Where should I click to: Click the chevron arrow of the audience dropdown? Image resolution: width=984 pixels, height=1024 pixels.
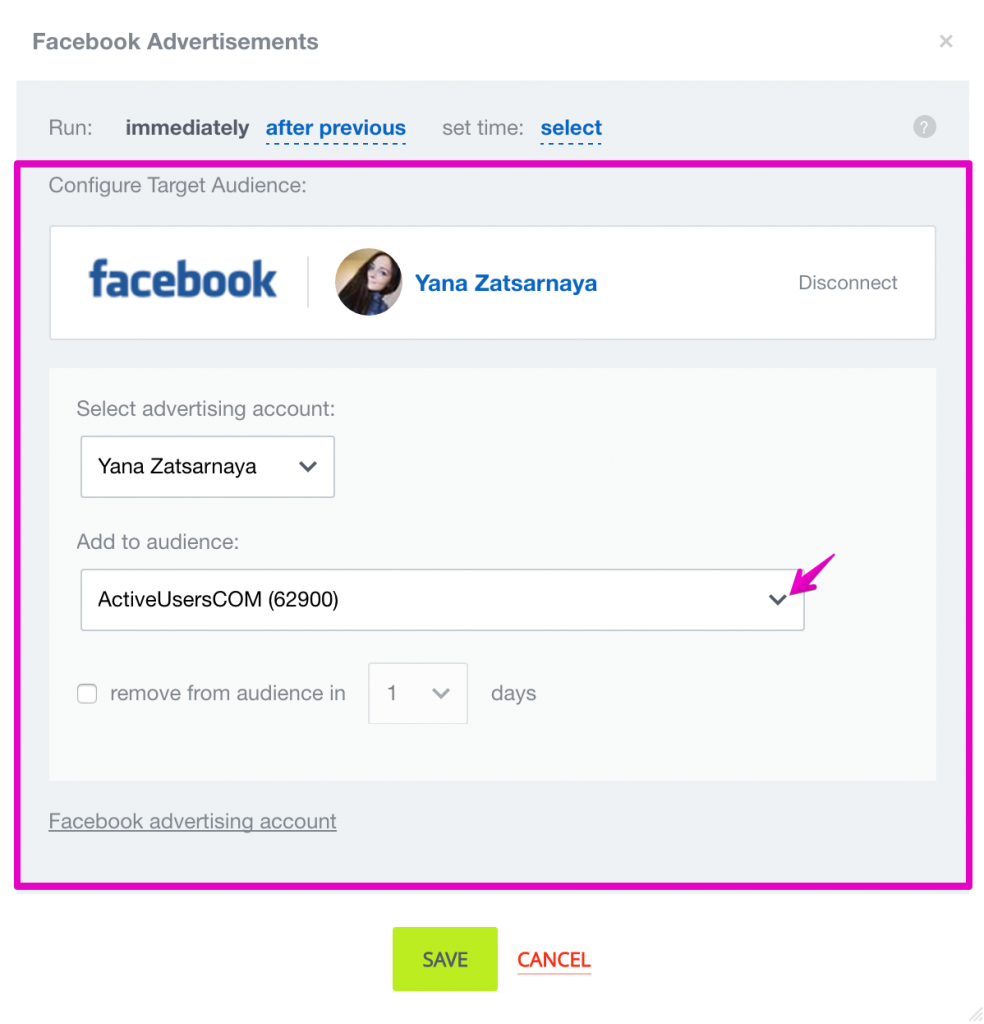pyautogui.click(x=777, y=600)
